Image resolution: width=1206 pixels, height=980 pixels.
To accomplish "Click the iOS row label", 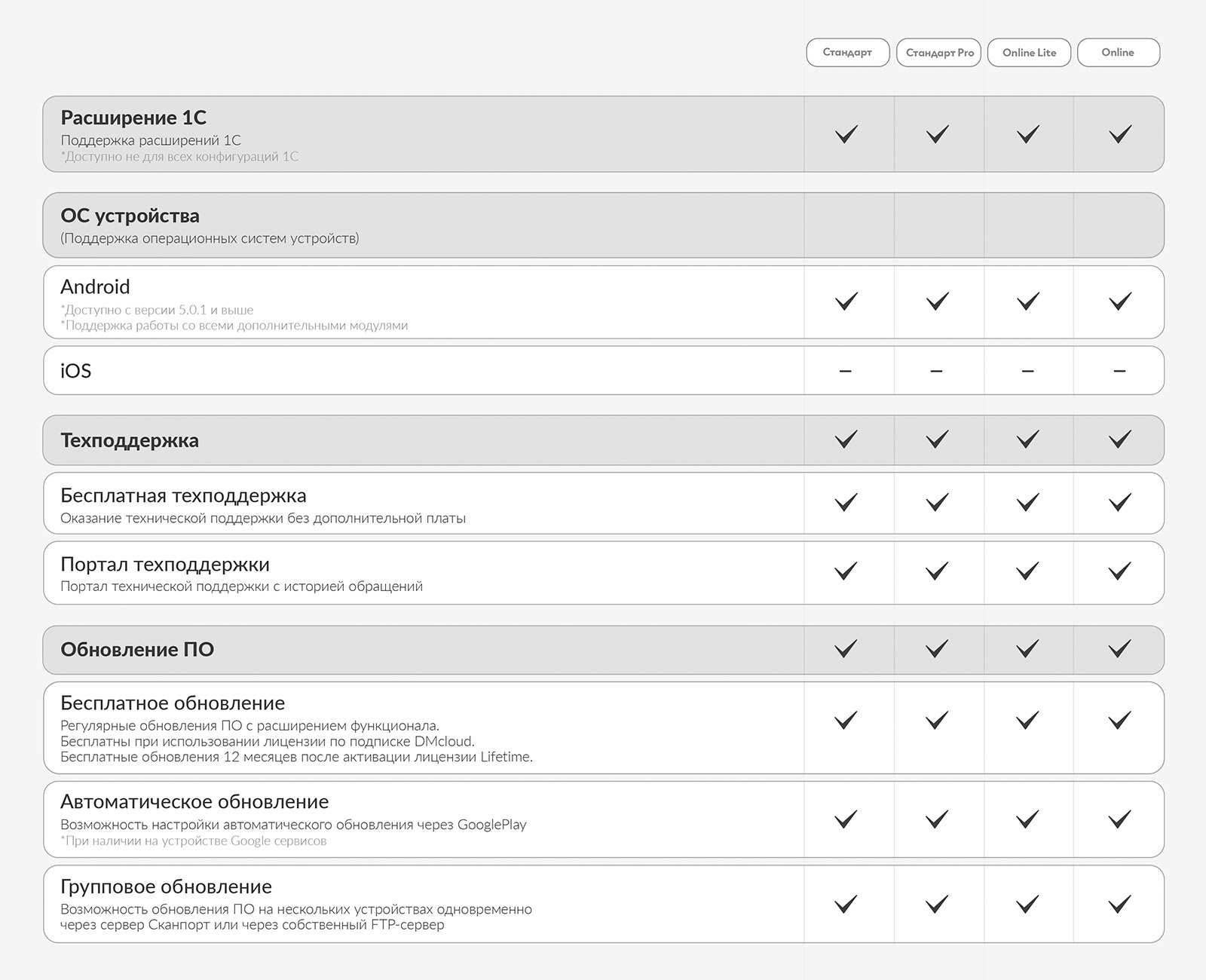I will pyautogui.click(x=75, y=371).
